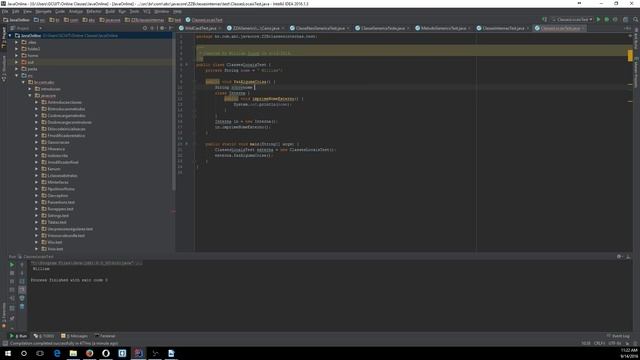
Task: Click ClassesLocaisTest in navigation breadcrumb
Action: (x=204, y=20)
